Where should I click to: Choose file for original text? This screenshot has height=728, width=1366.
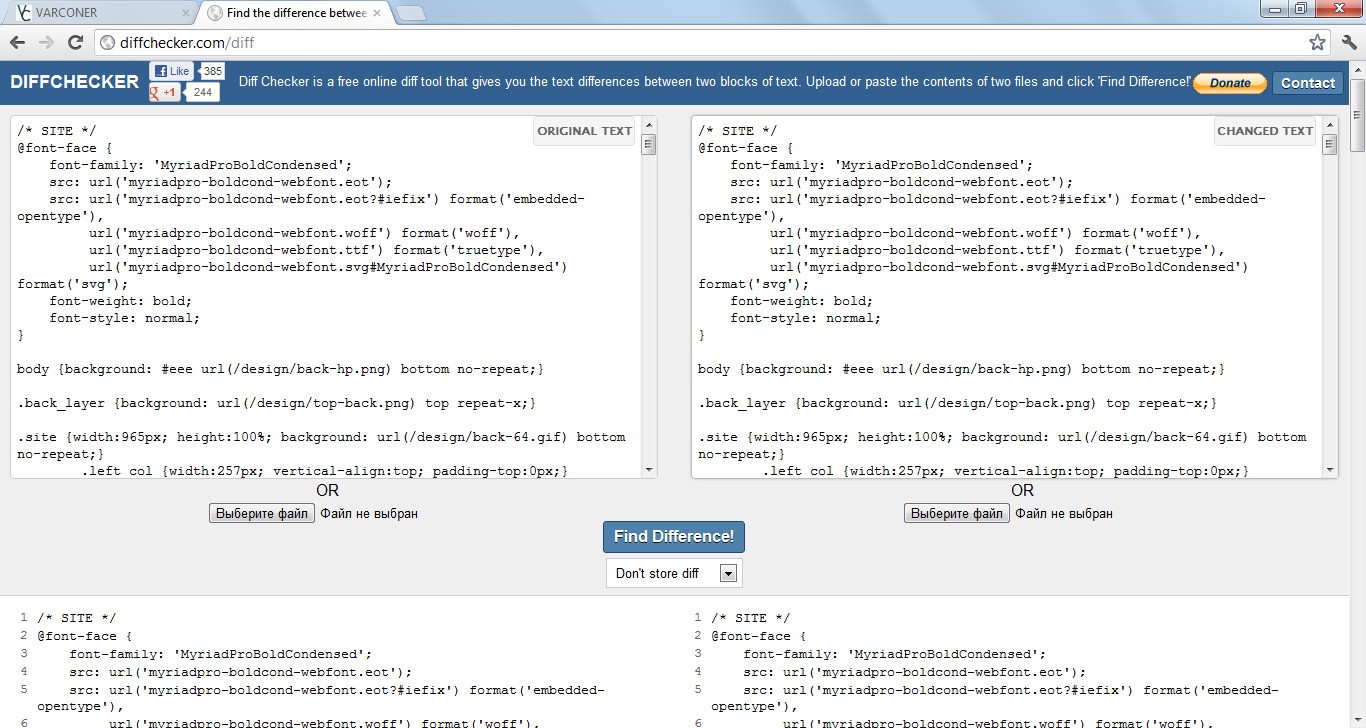pyautogui.click(x=262, y=513)
